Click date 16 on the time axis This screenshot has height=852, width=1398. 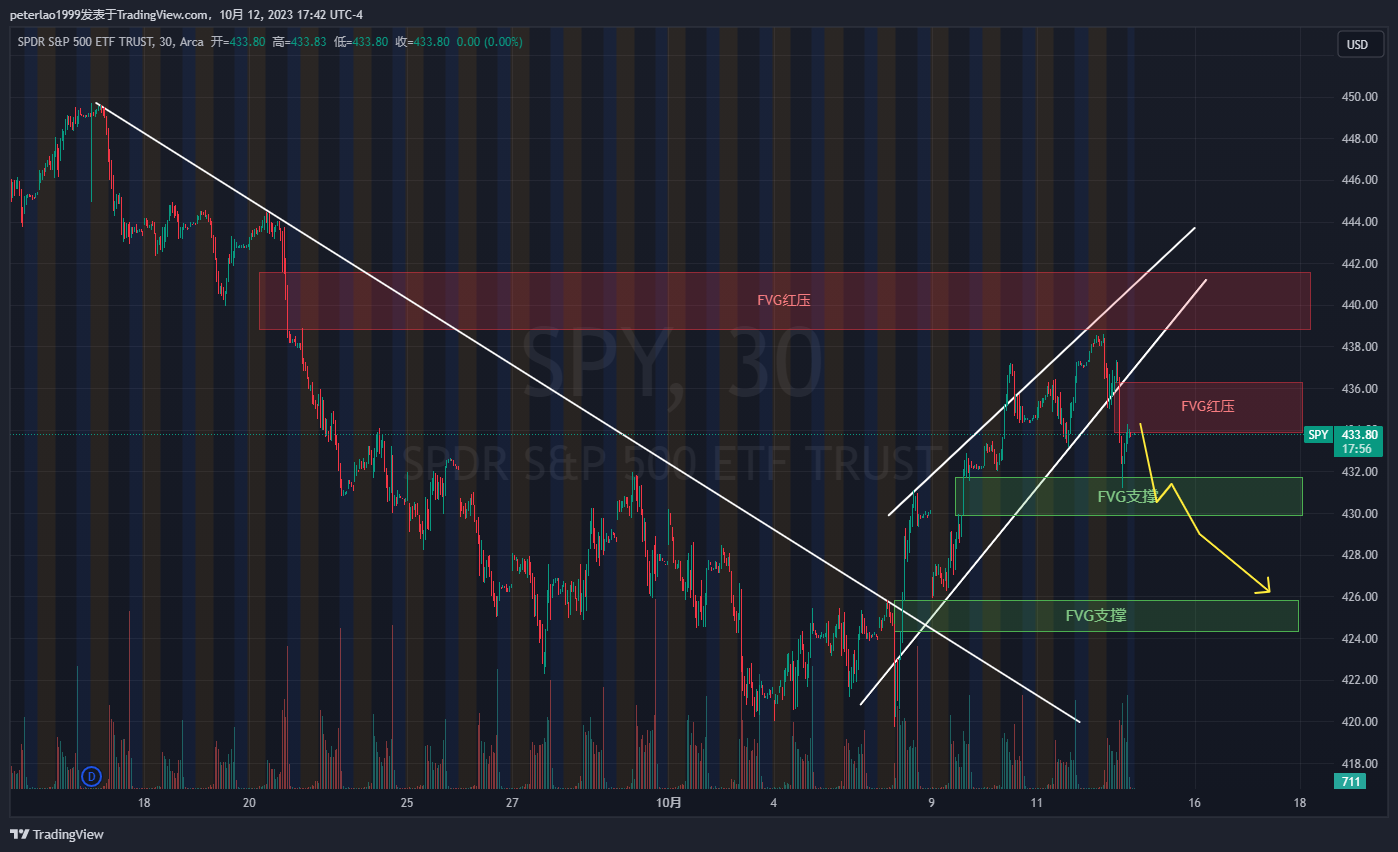pyautogui.click(x=1194, y=803)
